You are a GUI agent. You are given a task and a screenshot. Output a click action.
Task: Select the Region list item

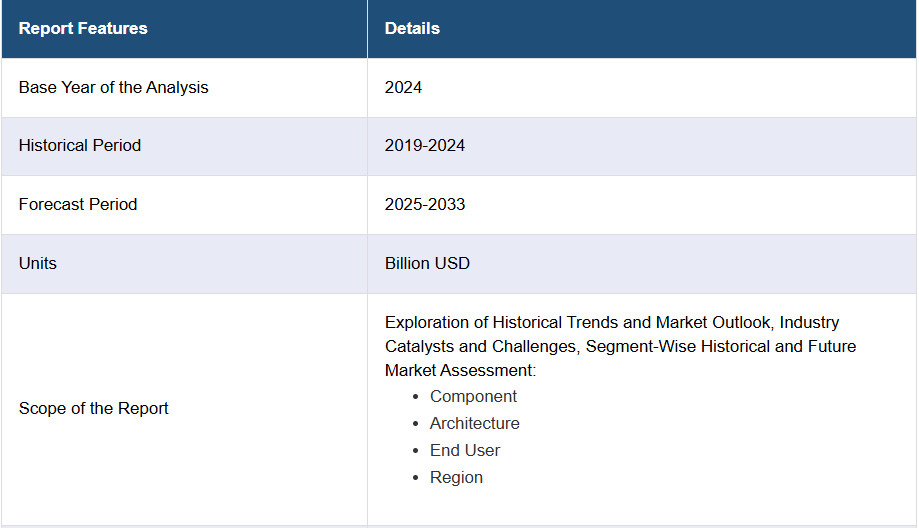456,477
